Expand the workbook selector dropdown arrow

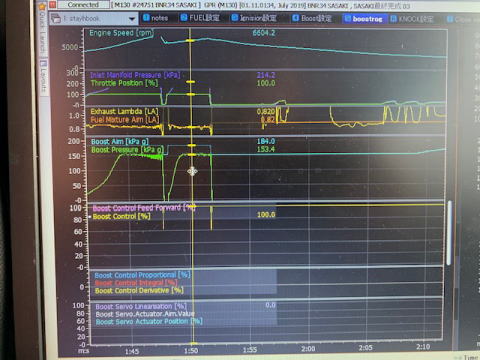click(x=132, y=19)
